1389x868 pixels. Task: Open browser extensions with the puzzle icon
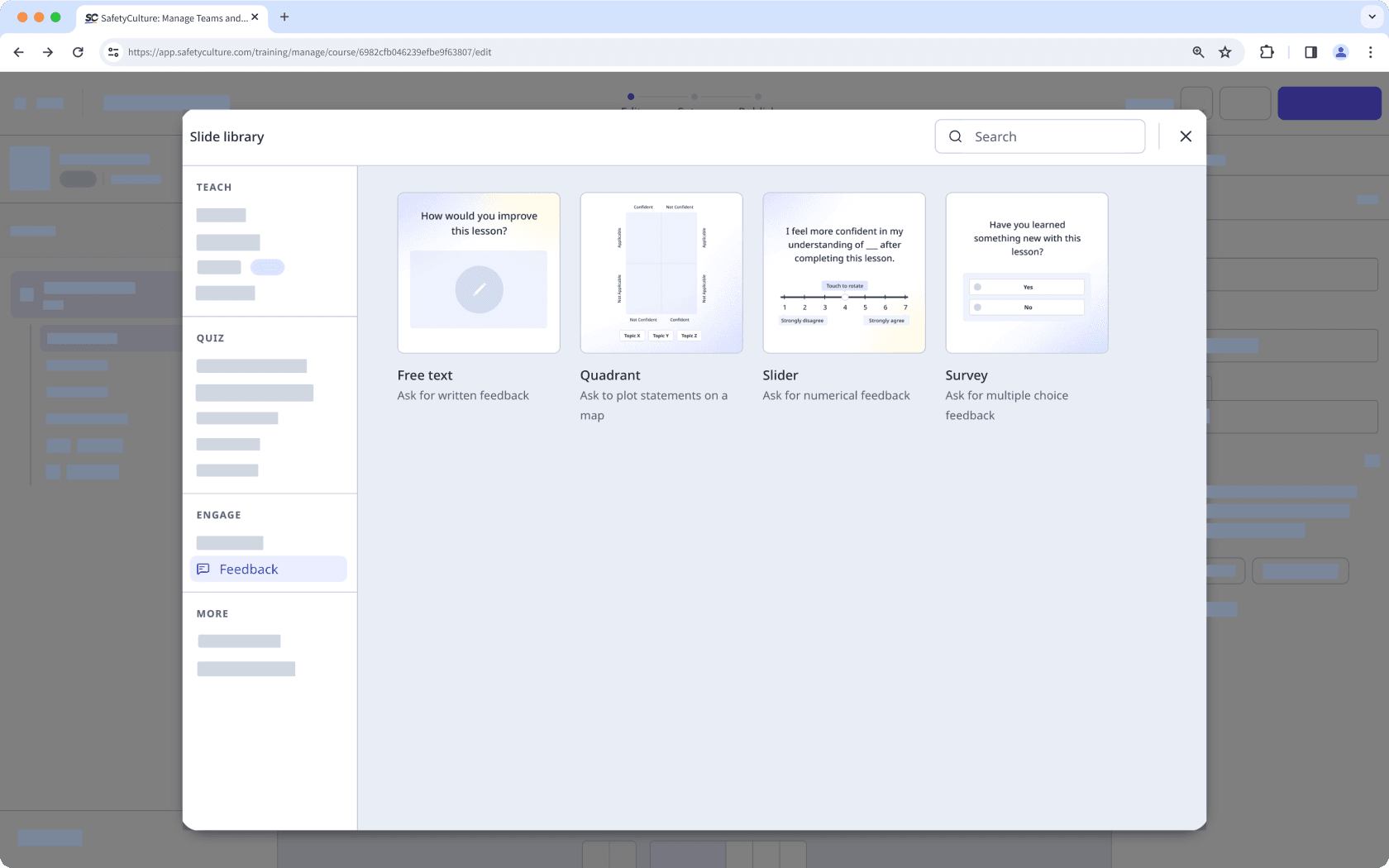pyautogui.click(x=1267, y=51)
